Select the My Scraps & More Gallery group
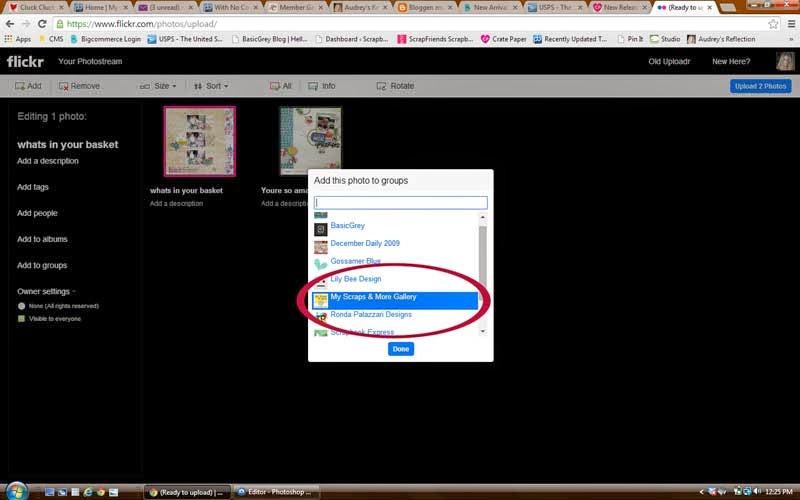800x500 pixels. coord(395,300)
